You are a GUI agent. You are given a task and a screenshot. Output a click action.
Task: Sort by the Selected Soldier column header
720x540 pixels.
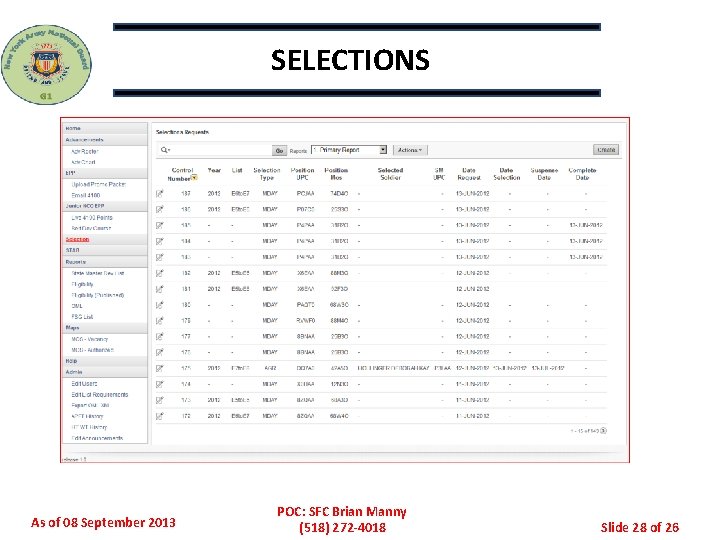pos(390,174)
